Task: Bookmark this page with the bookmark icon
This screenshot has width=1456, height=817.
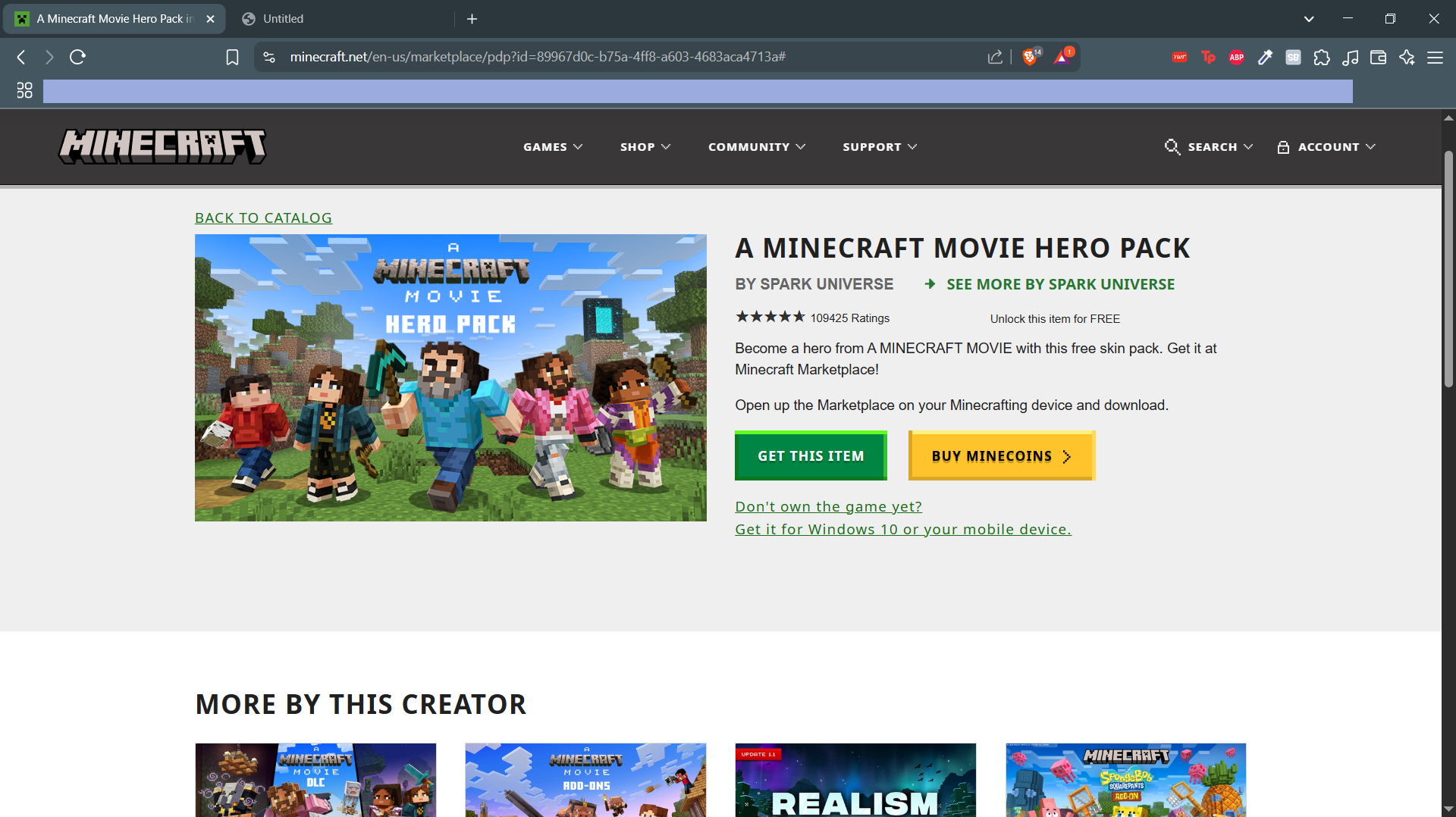Action: [232, 57]
